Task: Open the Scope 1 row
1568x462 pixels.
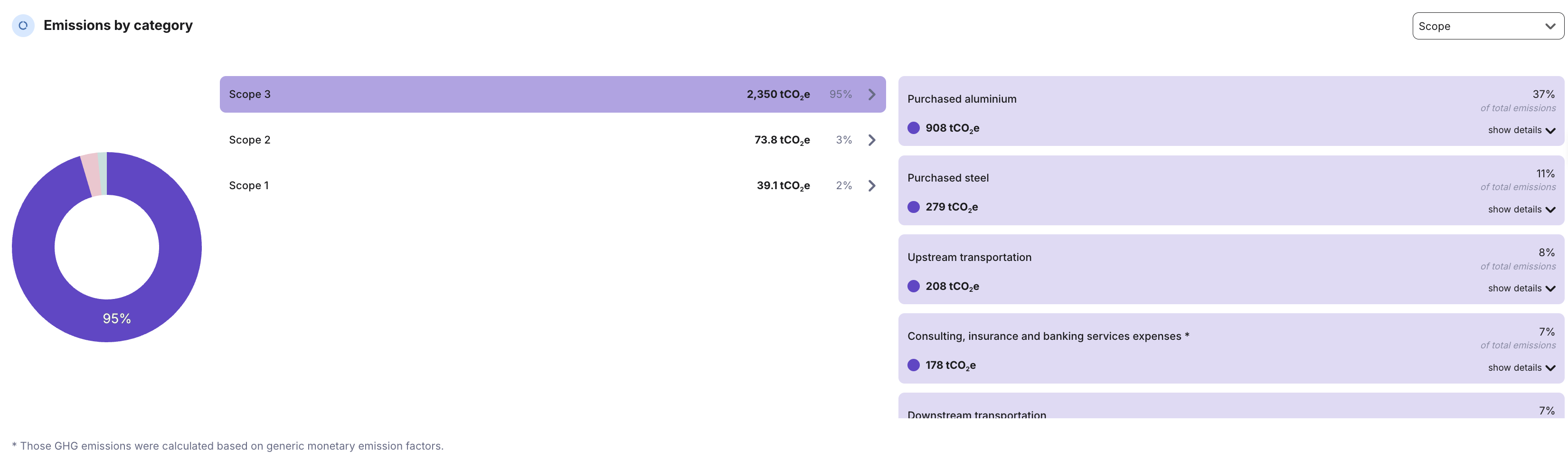Action: 487,186
